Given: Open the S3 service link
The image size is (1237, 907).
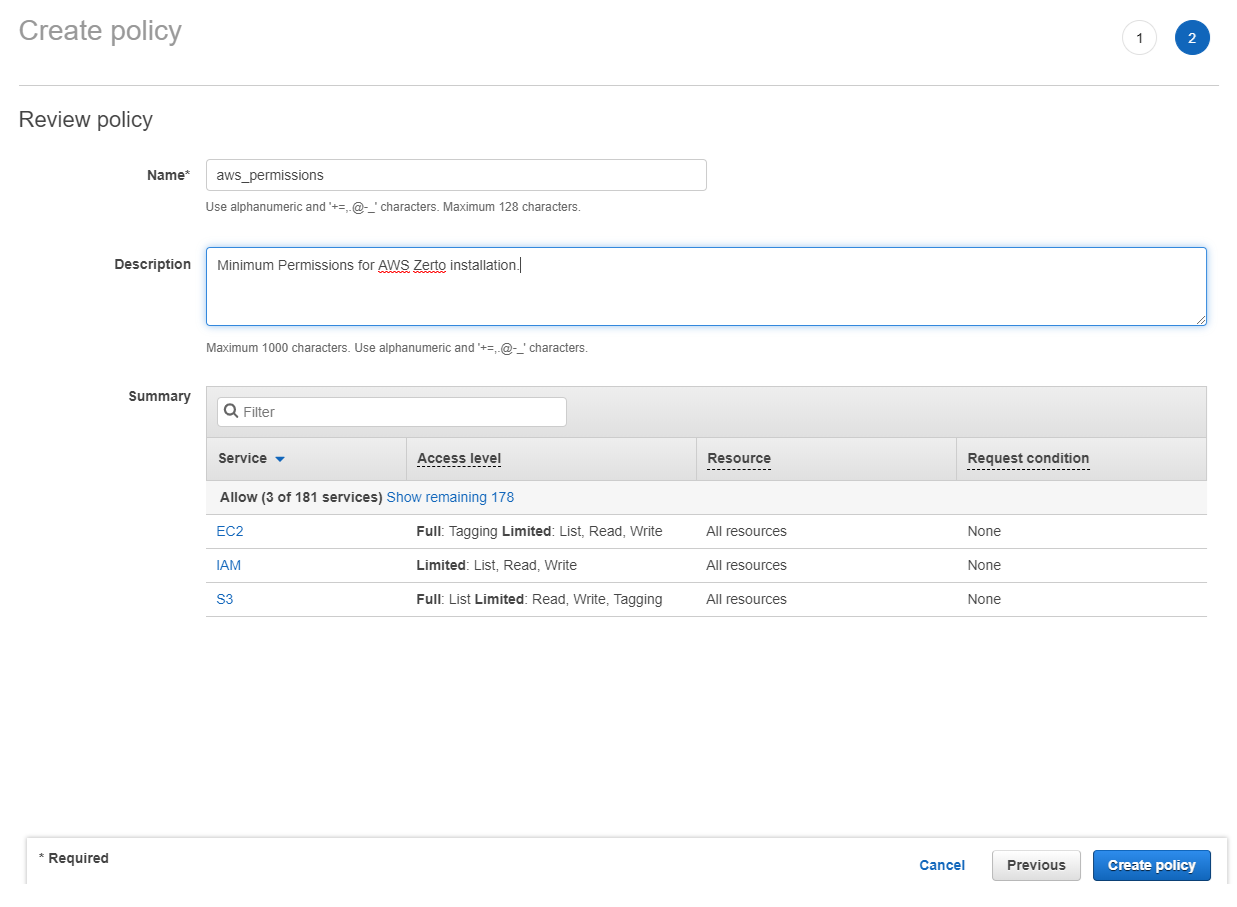Looking at the screenshot, I should click(225, 599).
